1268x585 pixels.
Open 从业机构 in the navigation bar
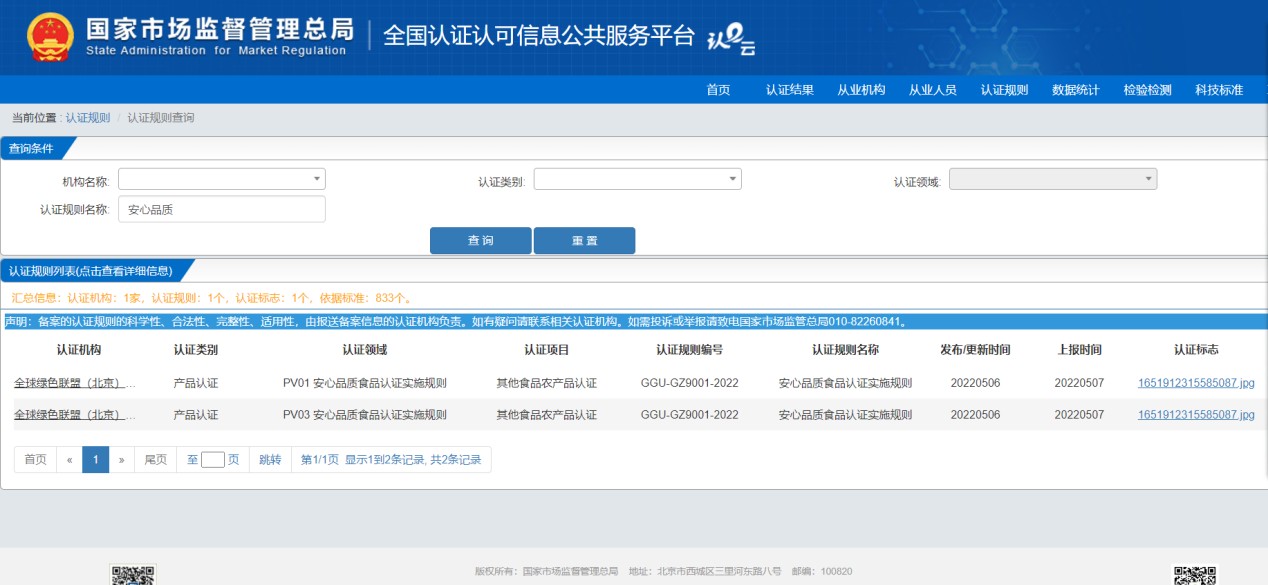pyautogui.click(x=861, y=90)
